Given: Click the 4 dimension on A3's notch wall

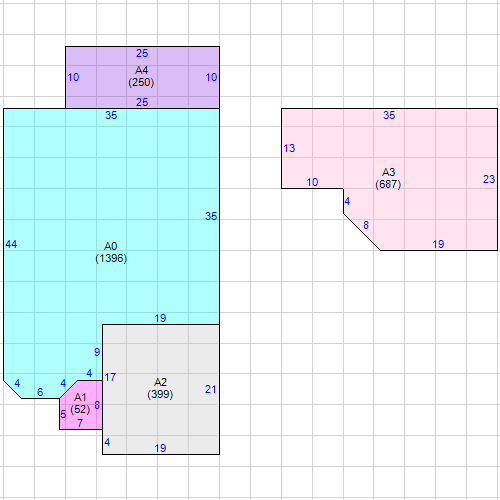Looking at the screenshot, I should click(x=347, y=201).
